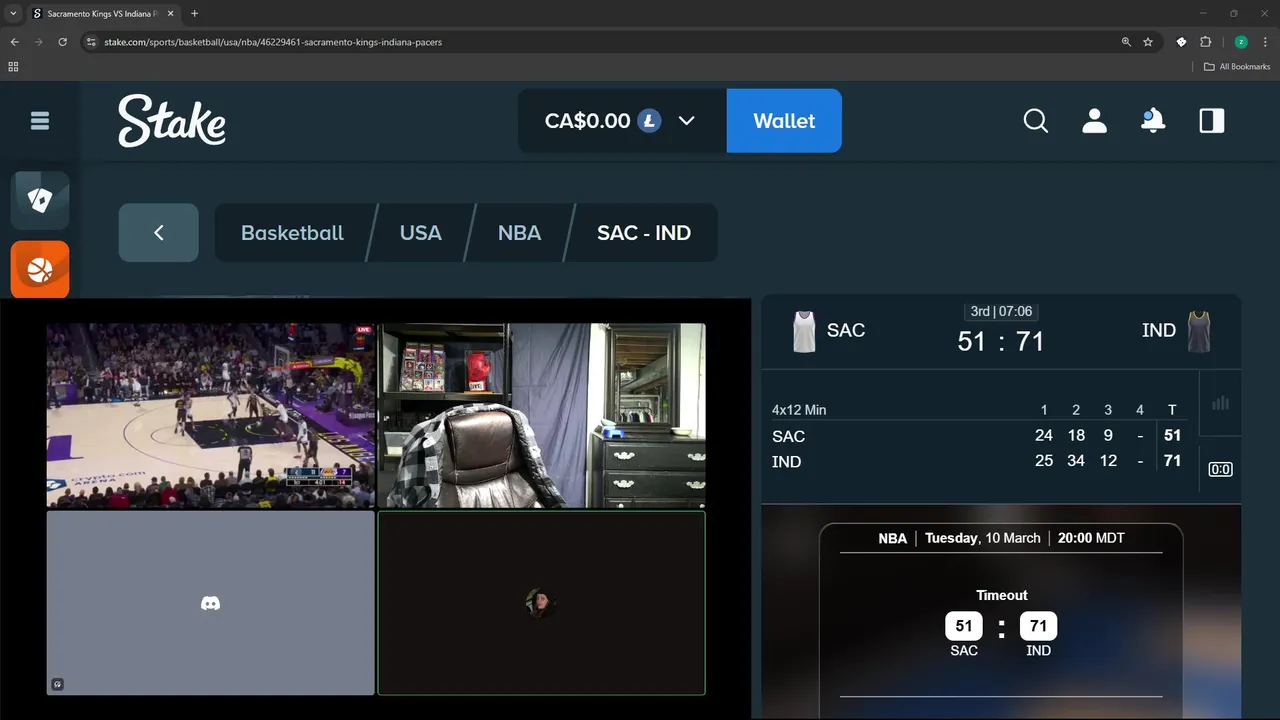Click the Timeout status text
This screenshot has height=720, width=1280.
pyautogui.click(x=1002, y=595)
